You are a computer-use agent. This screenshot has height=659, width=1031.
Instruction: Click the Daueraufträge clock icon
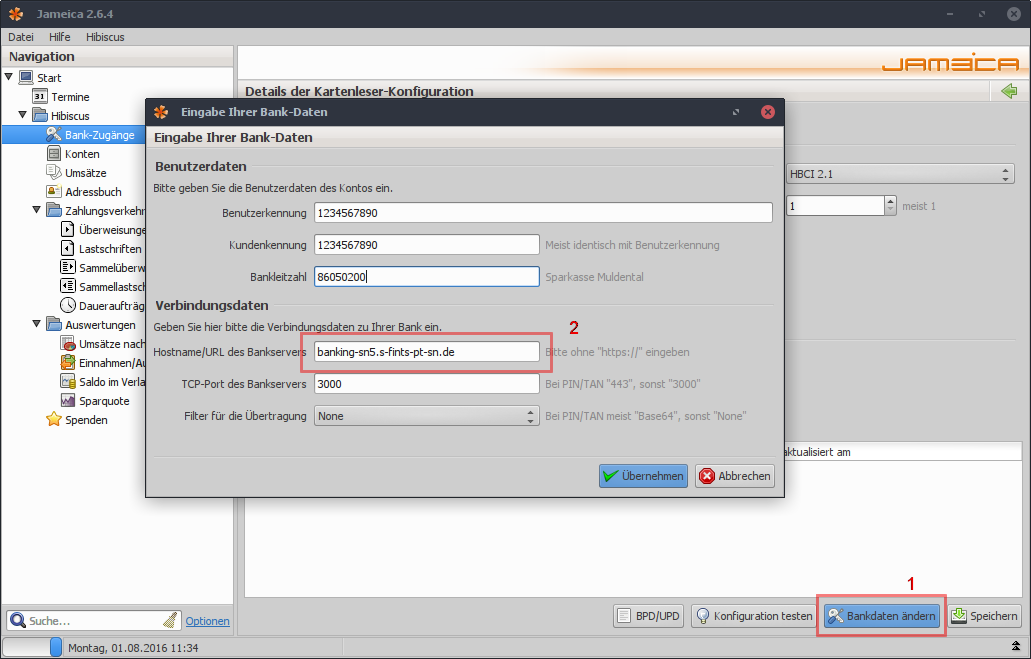(68, 305)
